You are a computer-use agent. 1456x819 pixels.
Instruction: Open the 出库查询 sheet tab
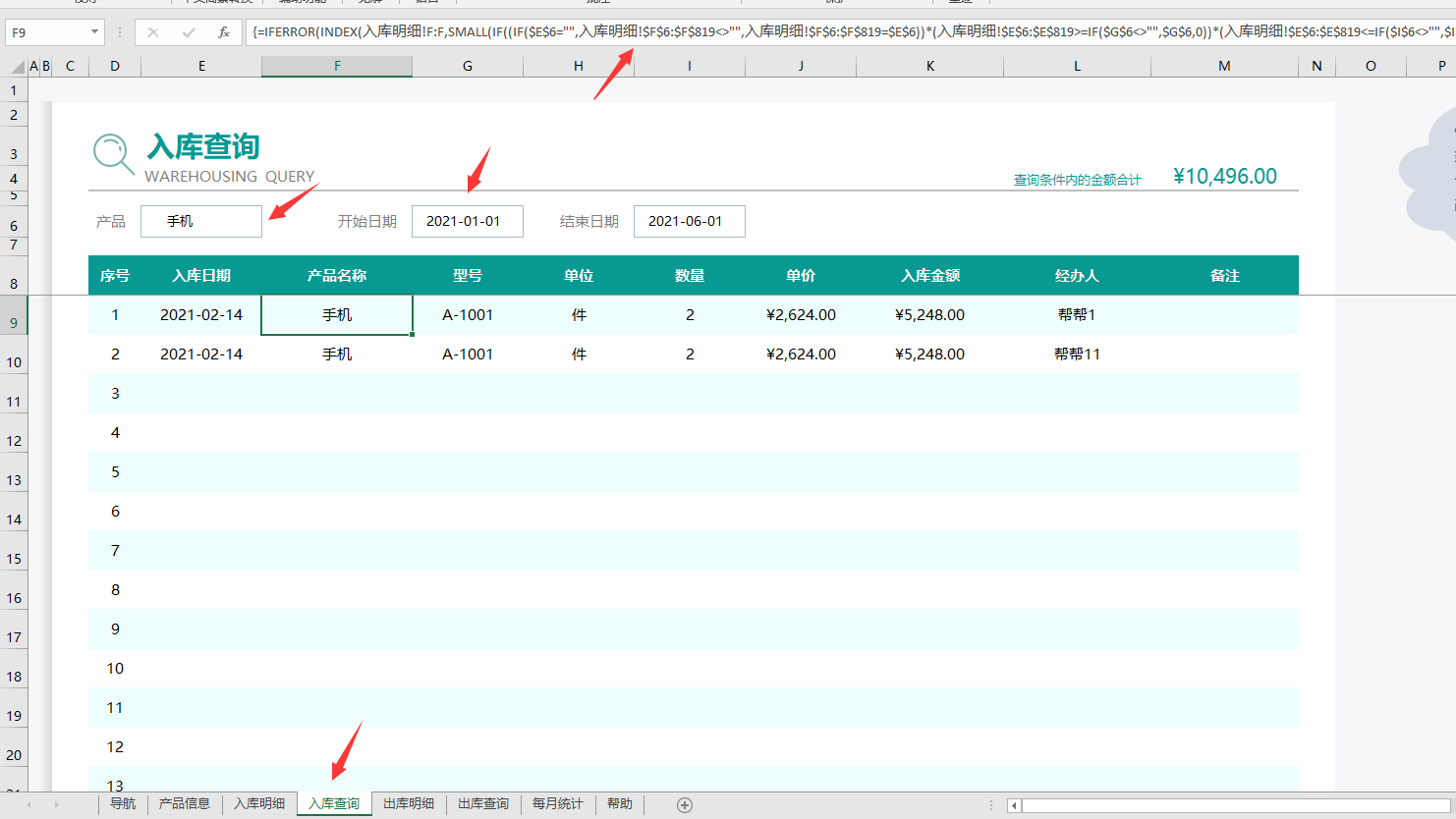483,804
